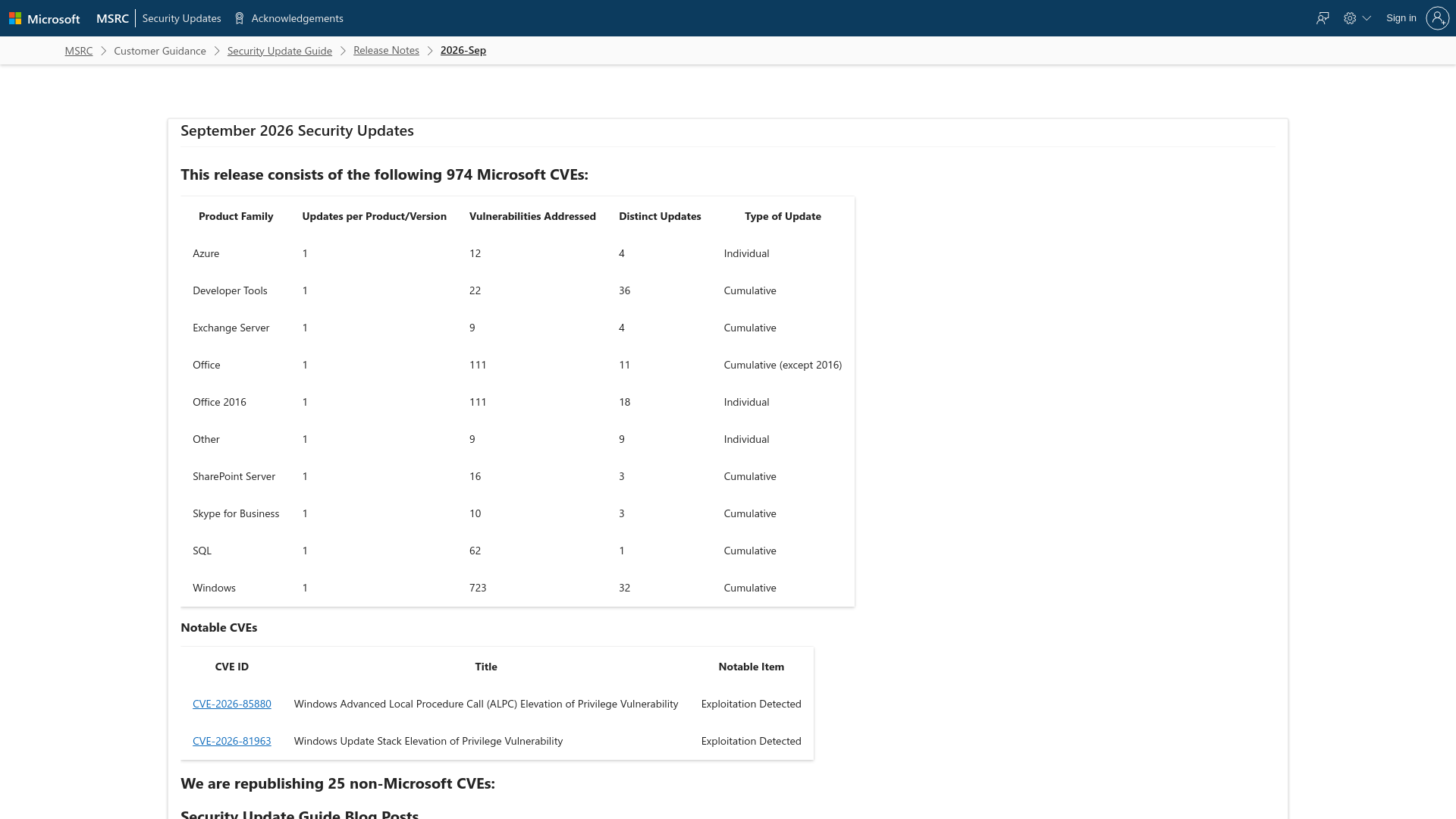This screenshot has height=819, width=1456.
Task: Click Type of Update column header
Action: pos(783,216)
